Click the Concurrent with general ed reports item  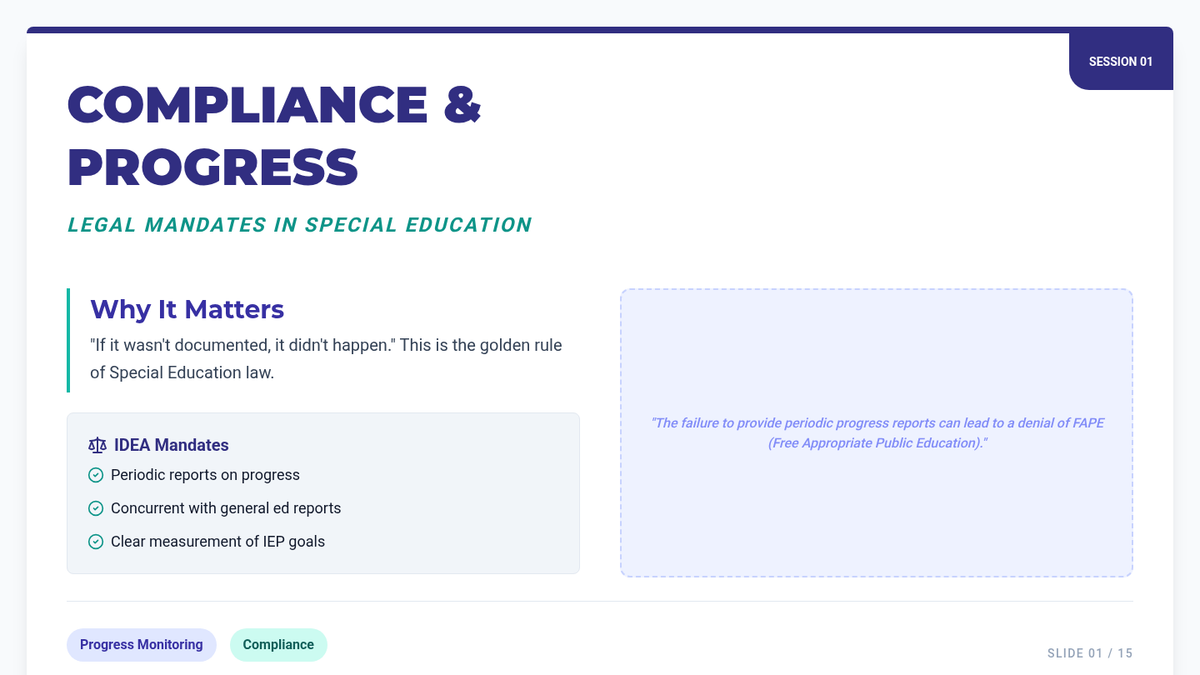(x=226, y=508)
